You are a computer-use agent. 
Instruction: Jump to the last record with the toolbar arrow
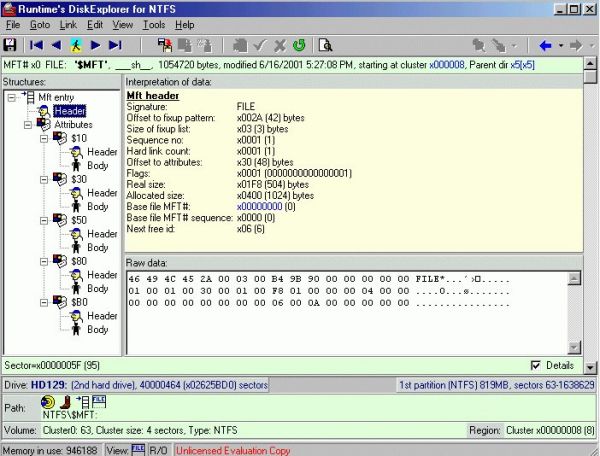(116, 45)
